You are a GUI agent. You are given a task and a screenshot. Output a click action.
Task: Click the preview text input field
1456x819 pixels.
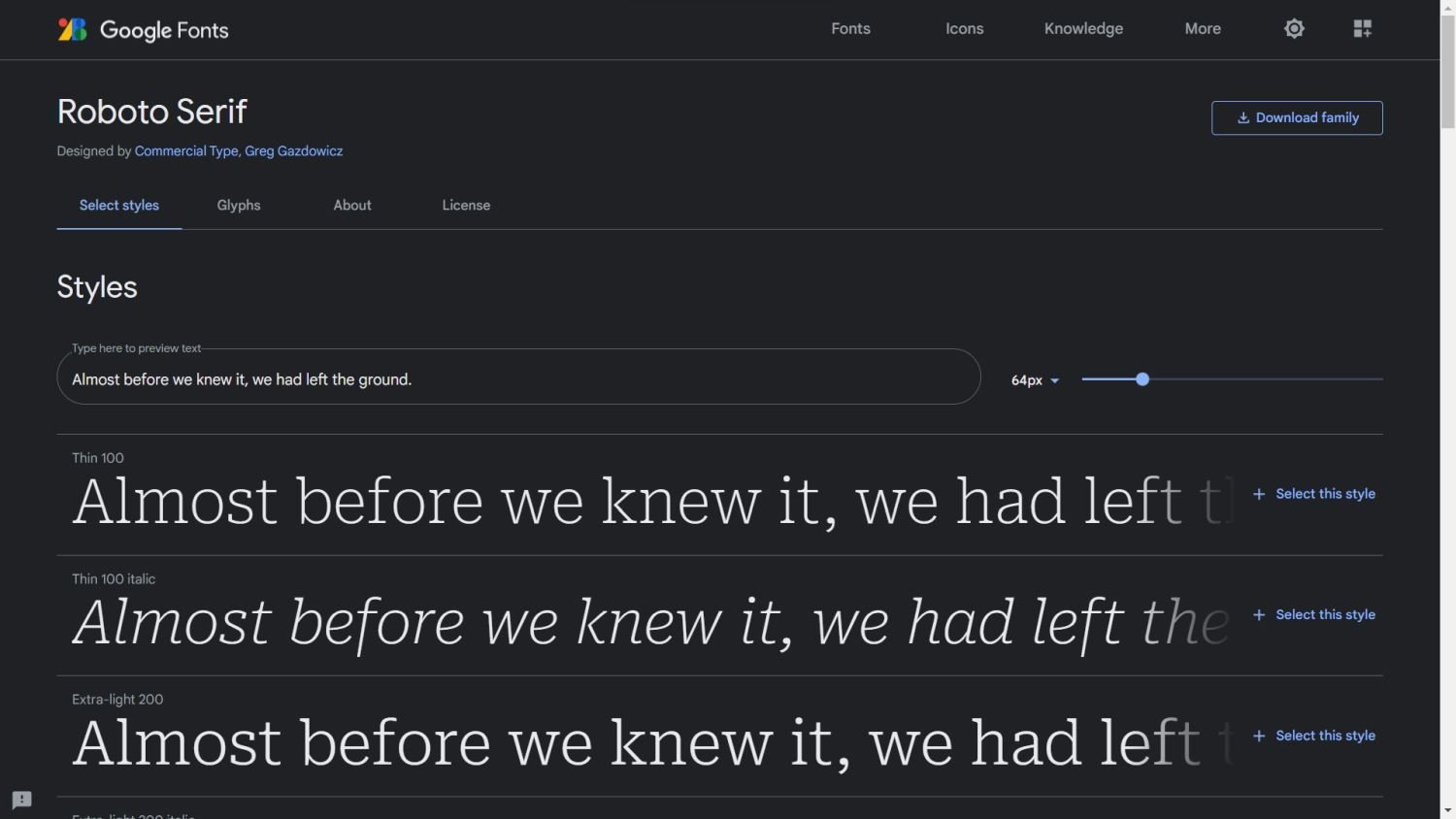coord(518,379)
